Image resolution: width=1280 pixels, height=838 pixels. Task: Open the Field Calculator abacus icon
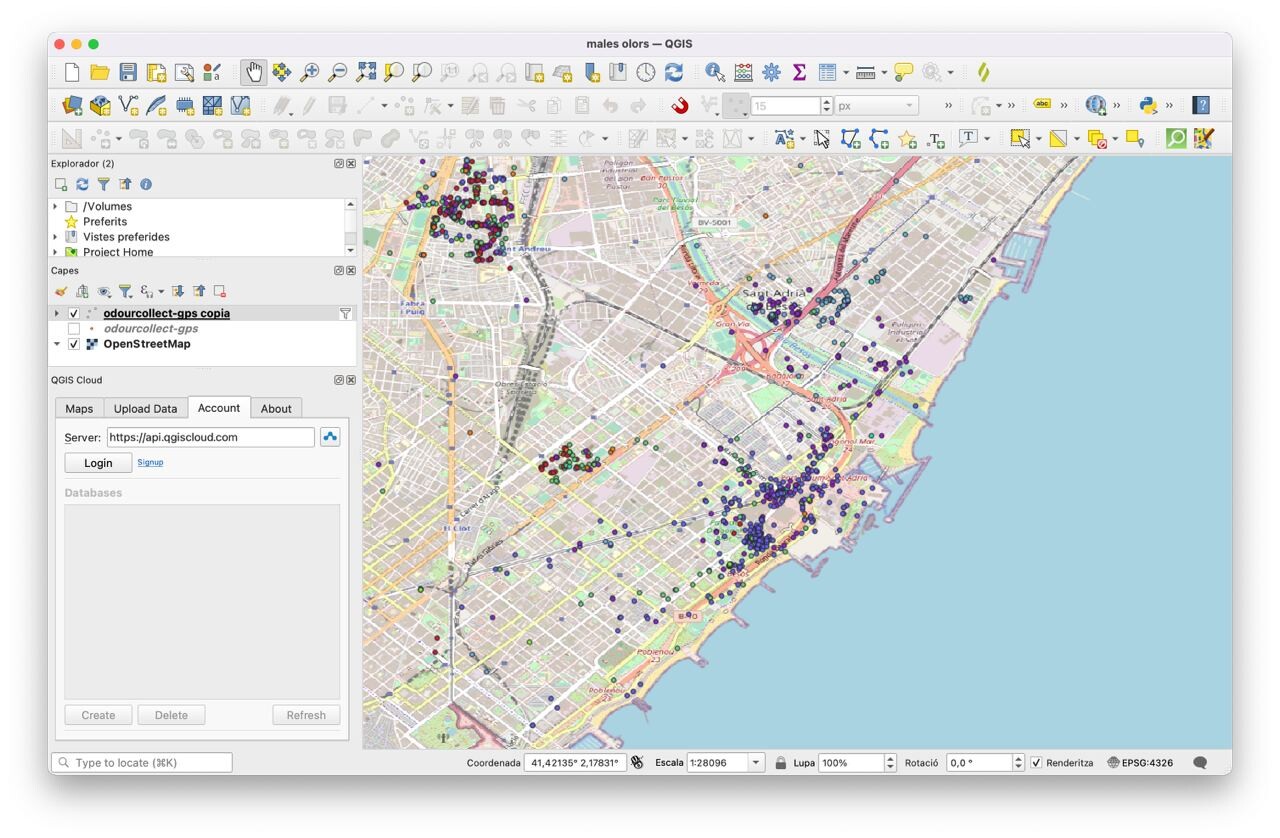[743, 72]
